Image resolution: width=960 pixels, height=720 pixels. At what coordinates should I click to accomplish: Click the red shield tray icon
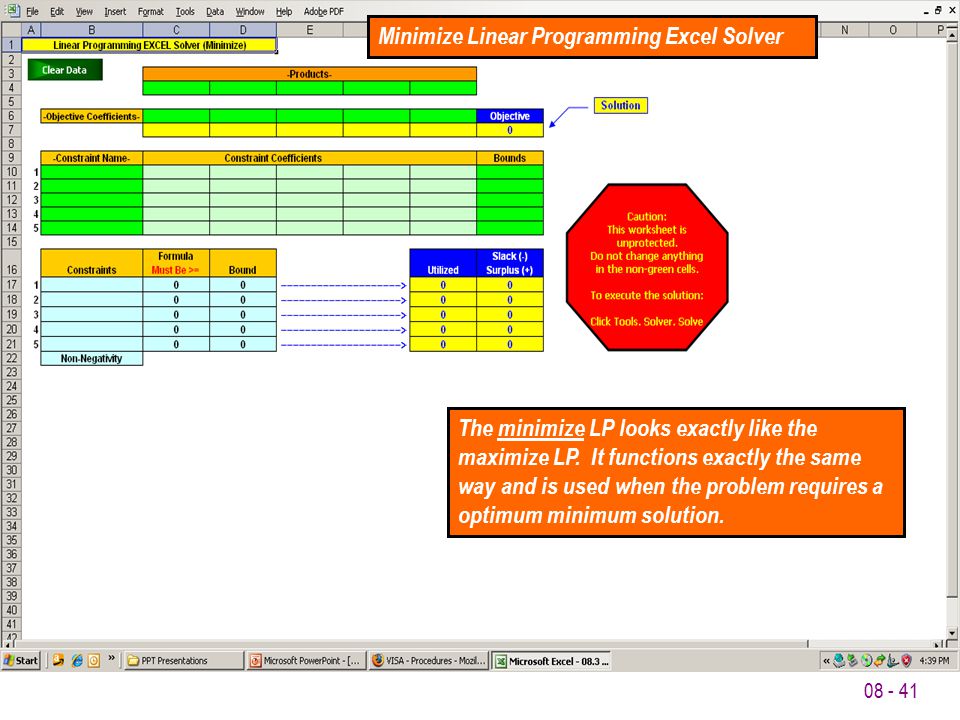907,661
